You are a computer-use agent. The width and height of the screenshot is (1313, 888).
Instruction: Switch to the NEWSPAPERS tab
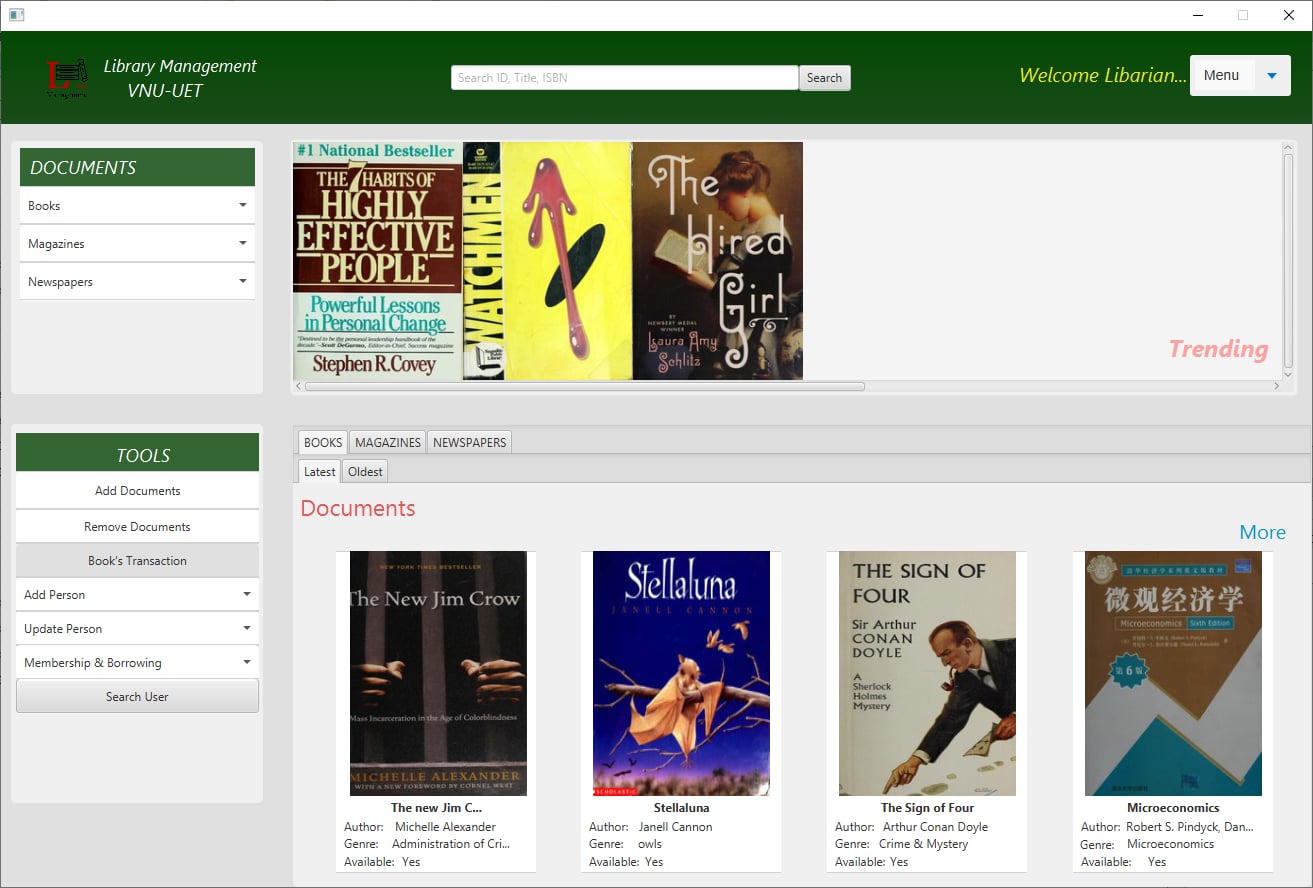(x=470, y=442)
